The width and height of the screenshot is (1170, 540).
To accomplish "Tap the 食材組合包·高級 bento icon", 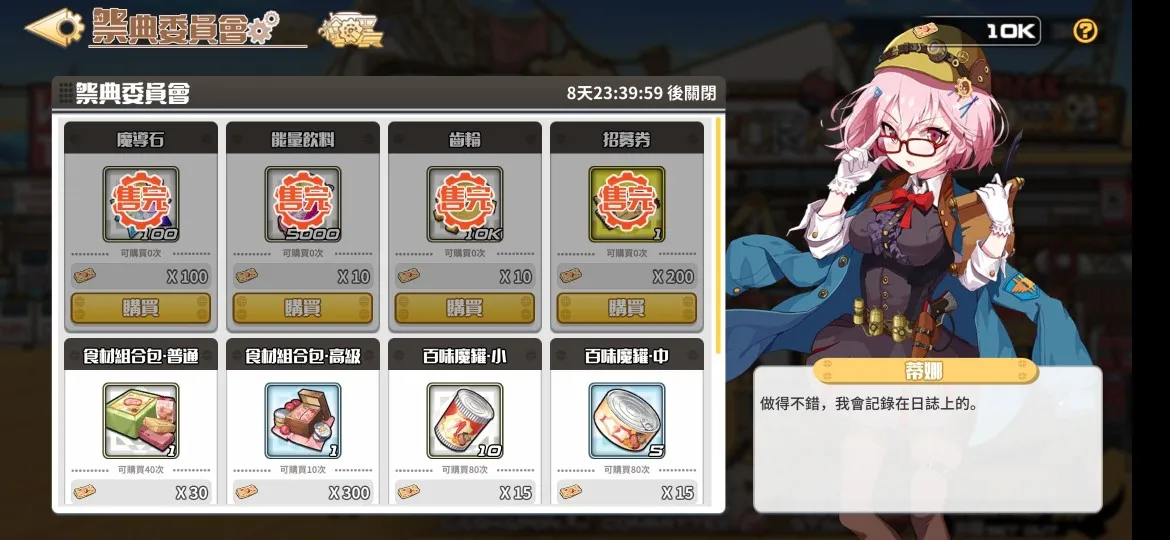I will pos(303,421).
